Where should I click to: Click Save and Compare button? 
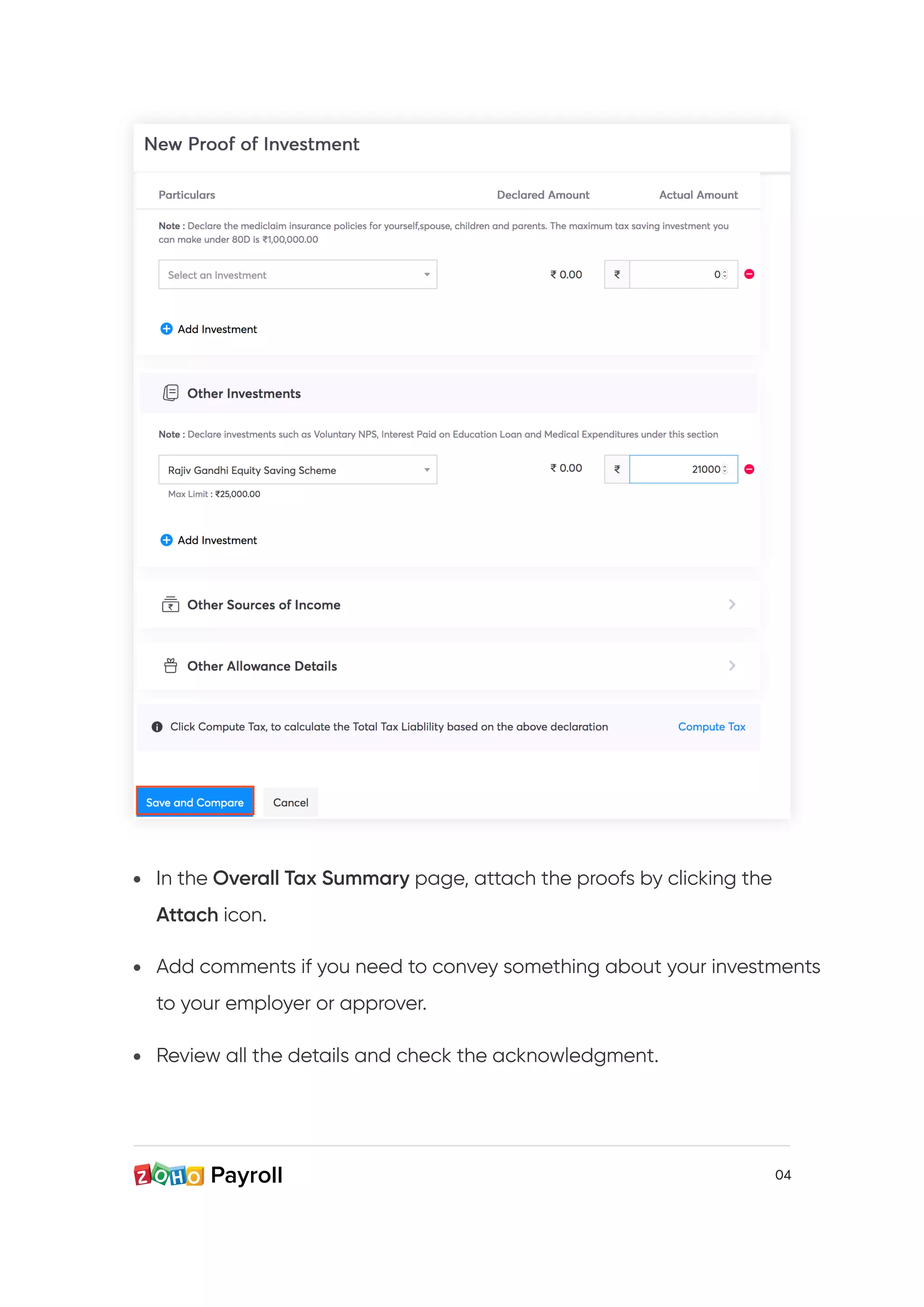[x=195, y=802]
